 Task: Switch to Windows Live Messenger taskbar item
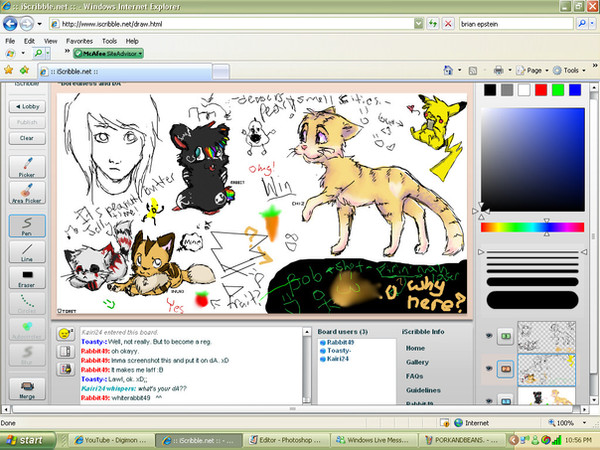tap(372, 440)
